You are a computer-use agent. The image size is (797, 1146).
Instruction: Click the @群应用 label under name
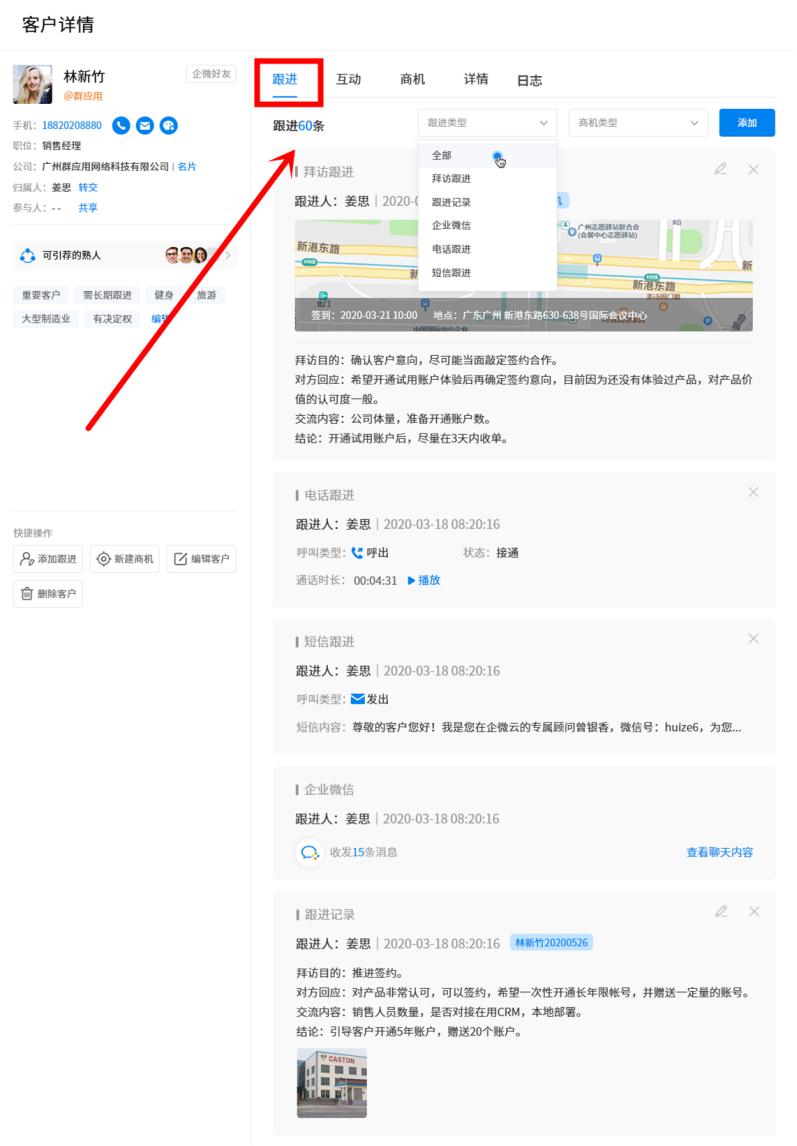click(83, 96)
